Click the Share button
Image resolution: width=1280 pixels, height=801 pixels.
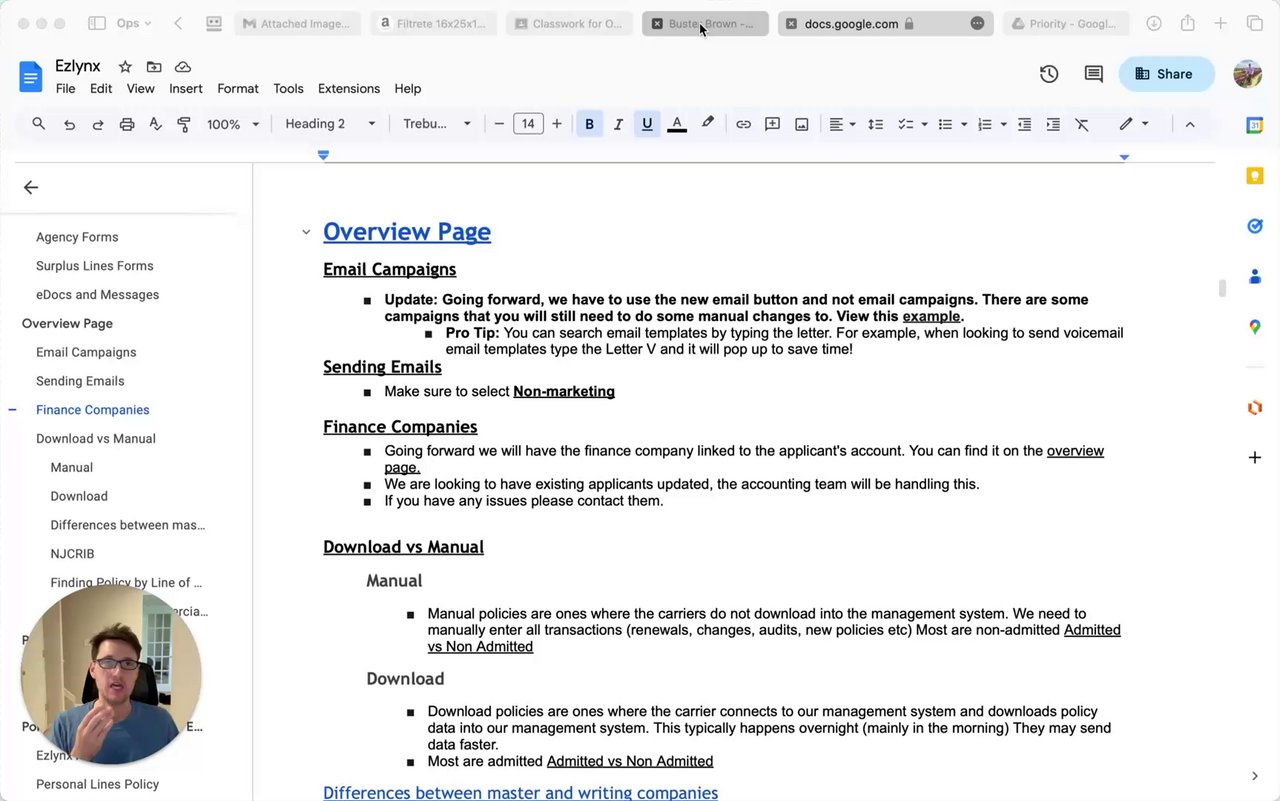[1166, 74]
